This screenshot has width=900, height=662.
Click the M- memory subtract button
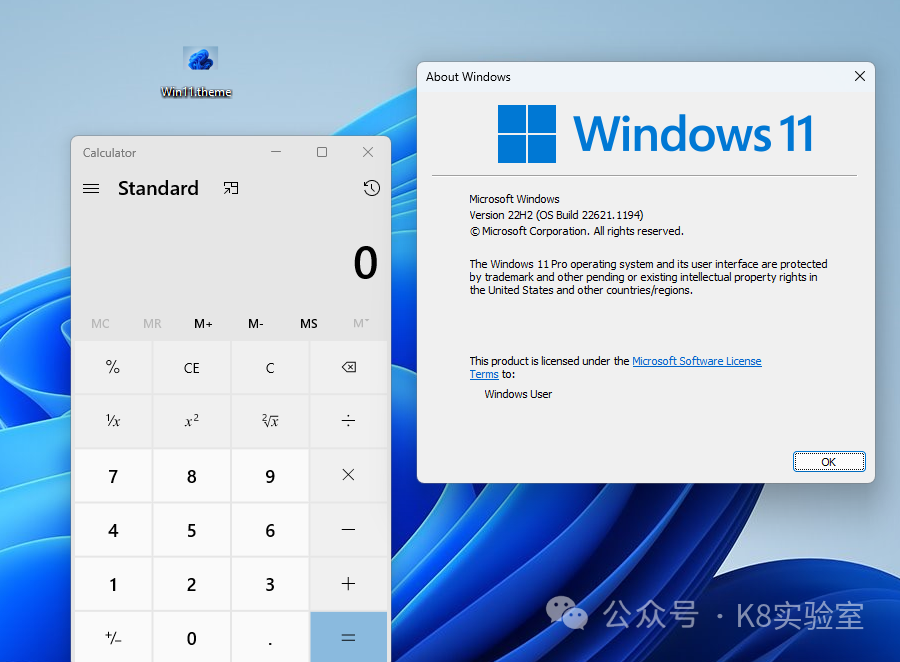click(x=255, y=324)
